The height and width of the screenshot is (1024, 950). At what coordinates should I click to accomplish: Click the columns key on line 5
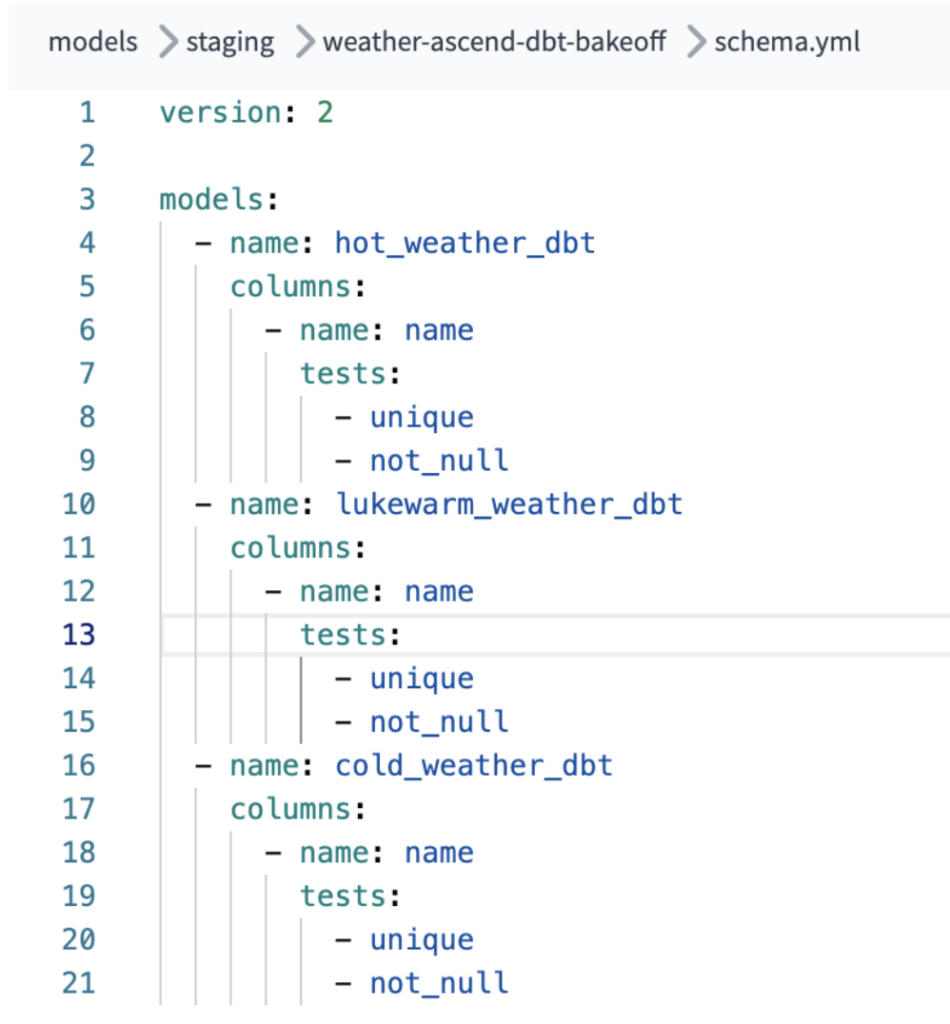(290, 286)
